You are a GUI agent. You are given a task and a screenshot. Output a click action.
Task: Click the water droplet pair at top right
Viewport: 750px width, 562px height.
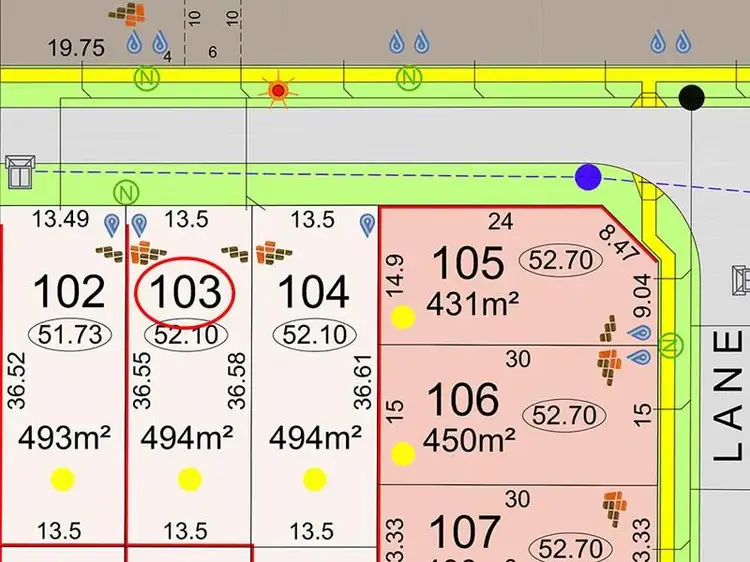click(669, 42)
